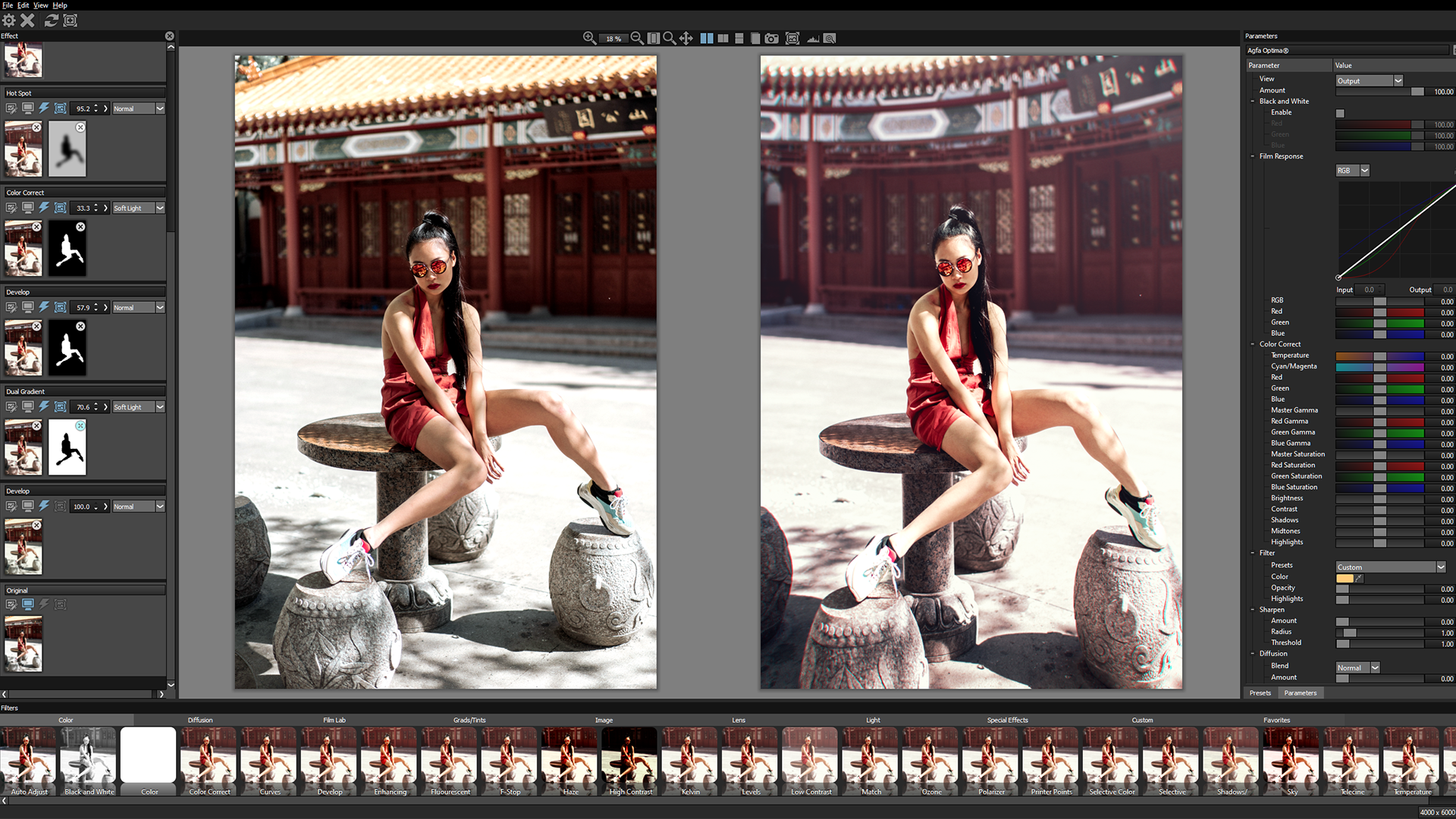Image resolution: width=1456 pixels, height=819 pixels.
Task: Click the Temperature slider
Action: tap(1379, 356)
